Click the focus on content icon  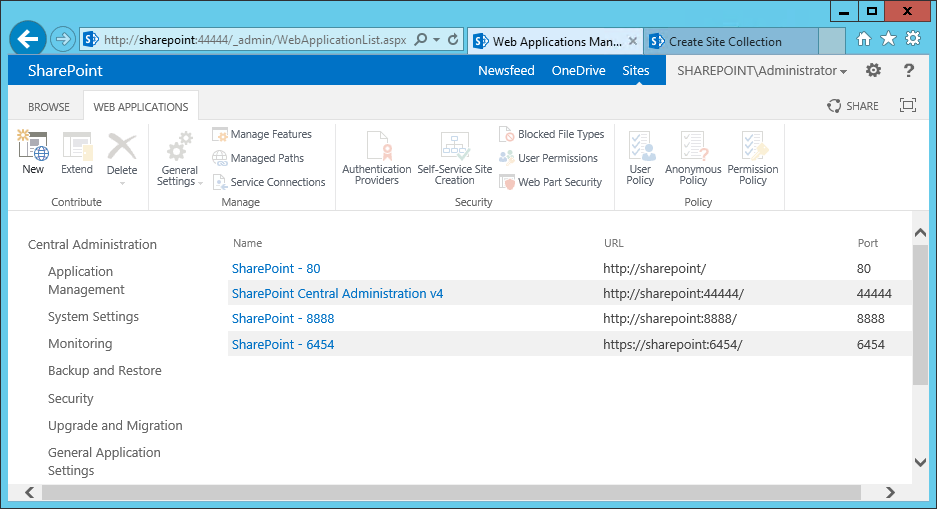(908, 106)
